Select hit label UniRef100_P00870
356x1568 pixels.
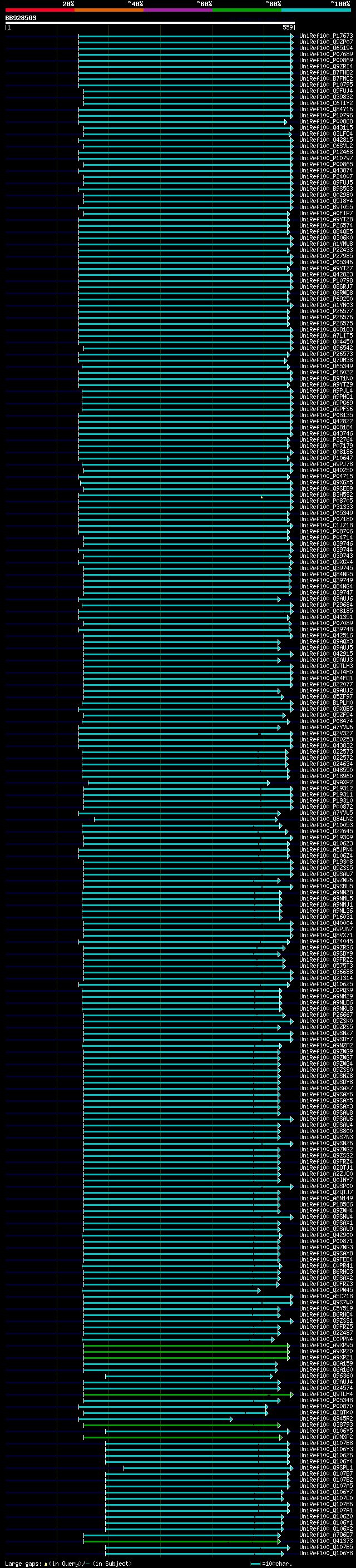tap(326, 1407)
